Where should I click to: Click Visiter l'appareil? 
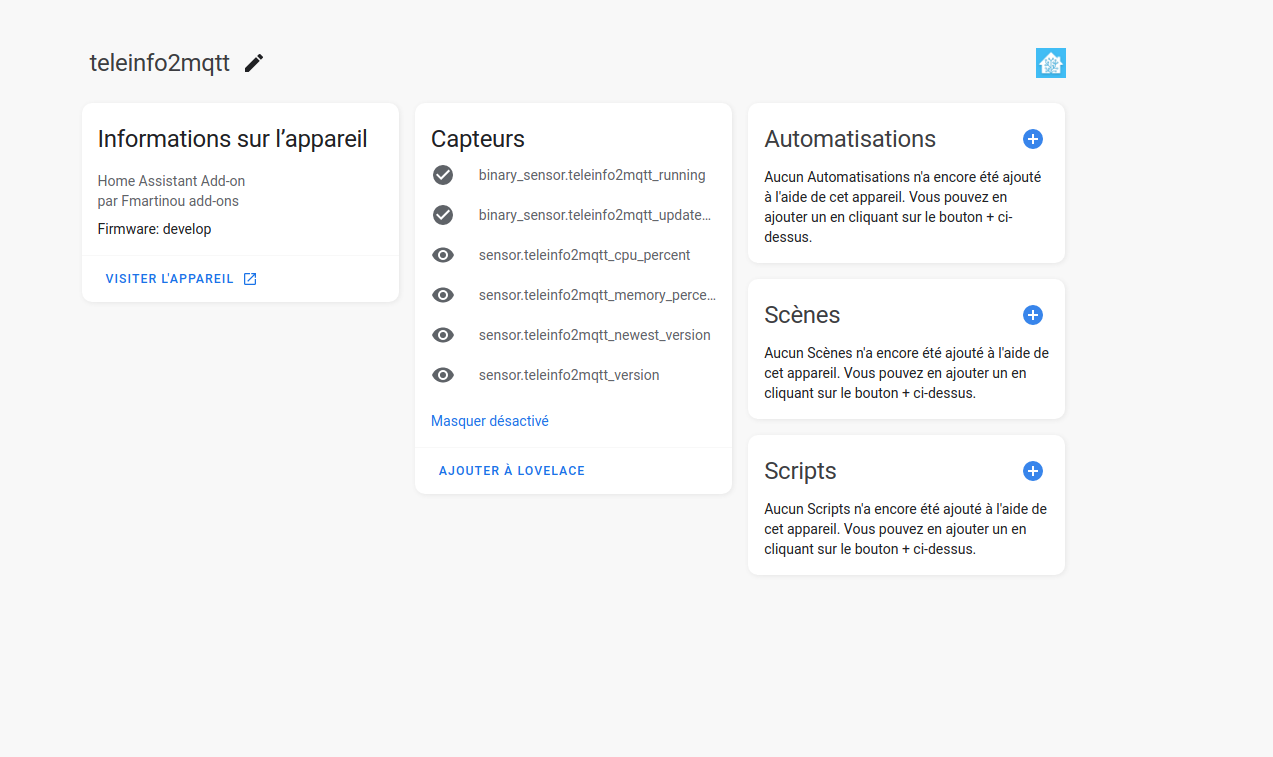pyautogui.click(x=171, y=278)
